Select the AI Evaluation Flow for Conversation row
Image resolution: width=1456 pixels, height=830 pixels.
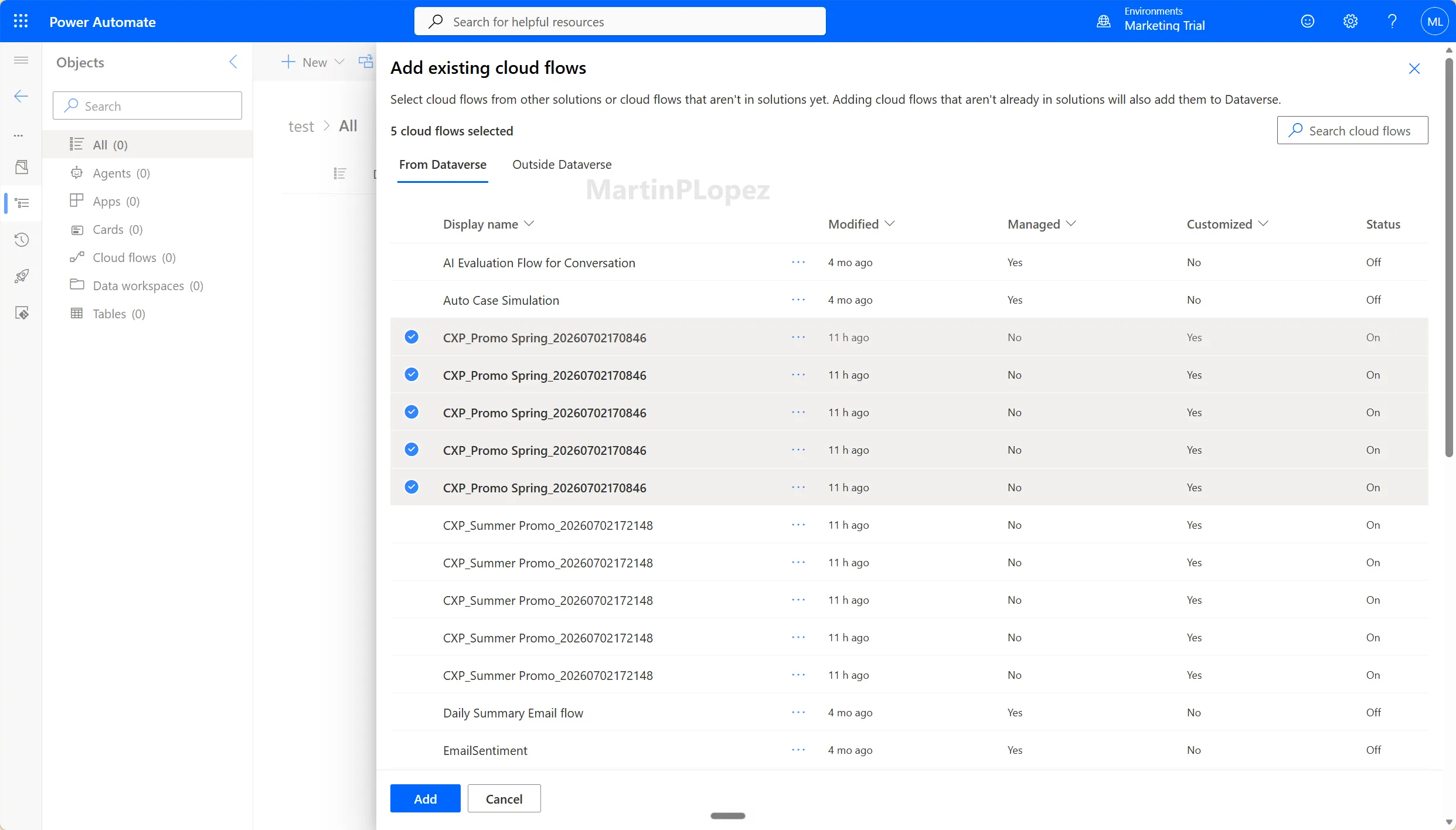pyautogui.click(x=909, y=262)
